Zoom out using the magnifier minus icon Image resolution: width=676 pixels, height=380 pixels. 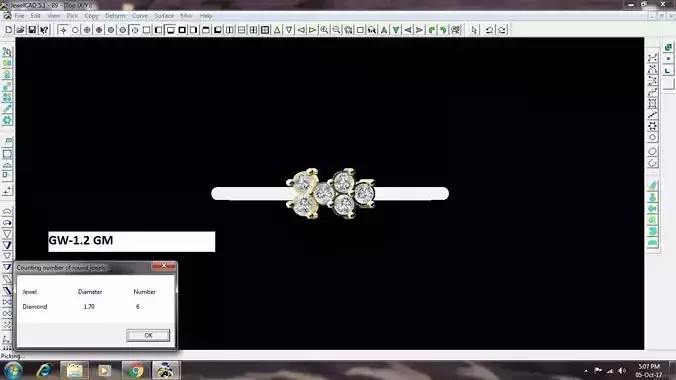336,30
